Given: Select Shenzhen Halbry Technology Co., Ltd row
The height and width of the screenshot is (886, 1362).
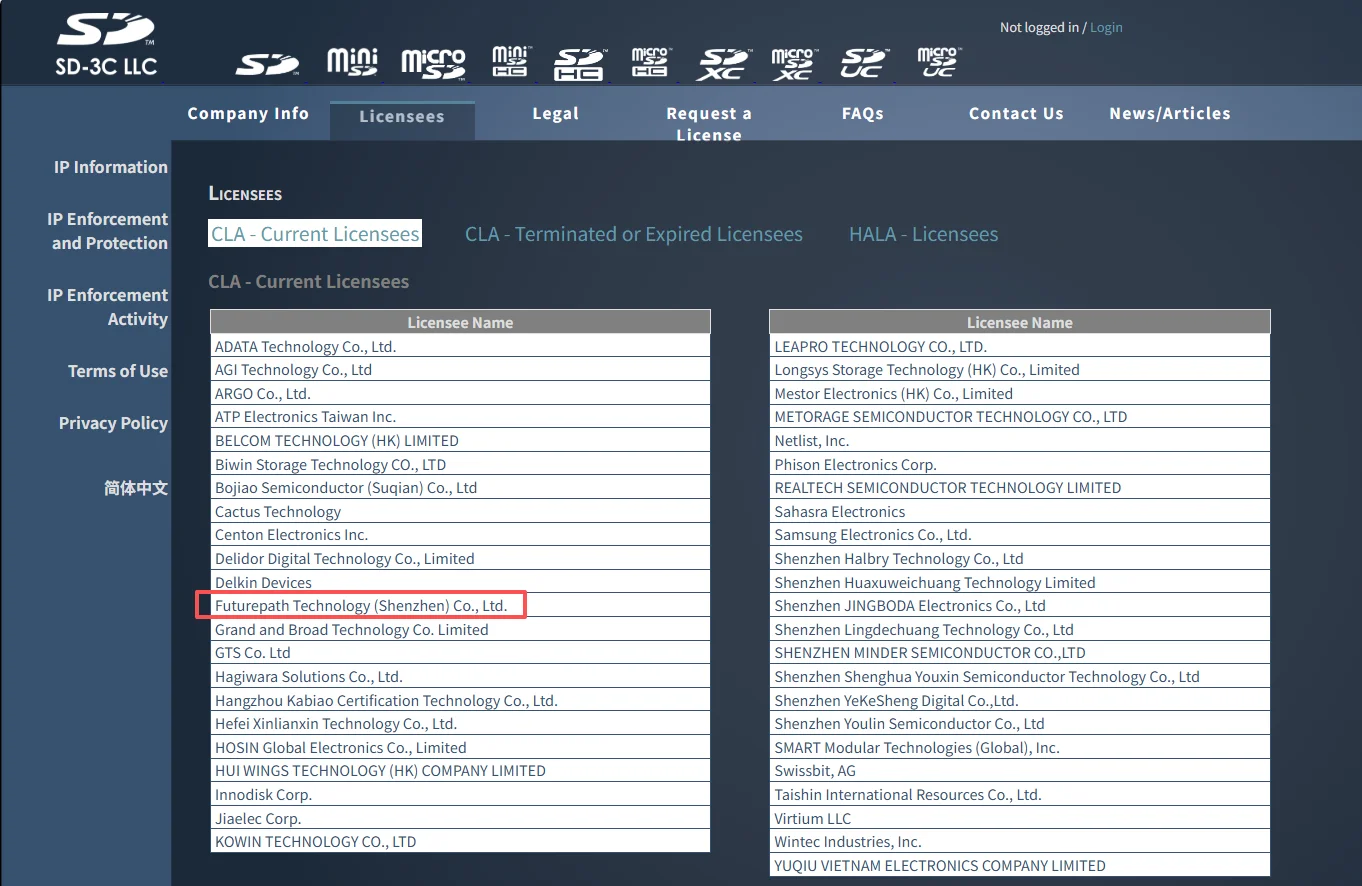Looking at the screenshot, I should coord(1020,559).
